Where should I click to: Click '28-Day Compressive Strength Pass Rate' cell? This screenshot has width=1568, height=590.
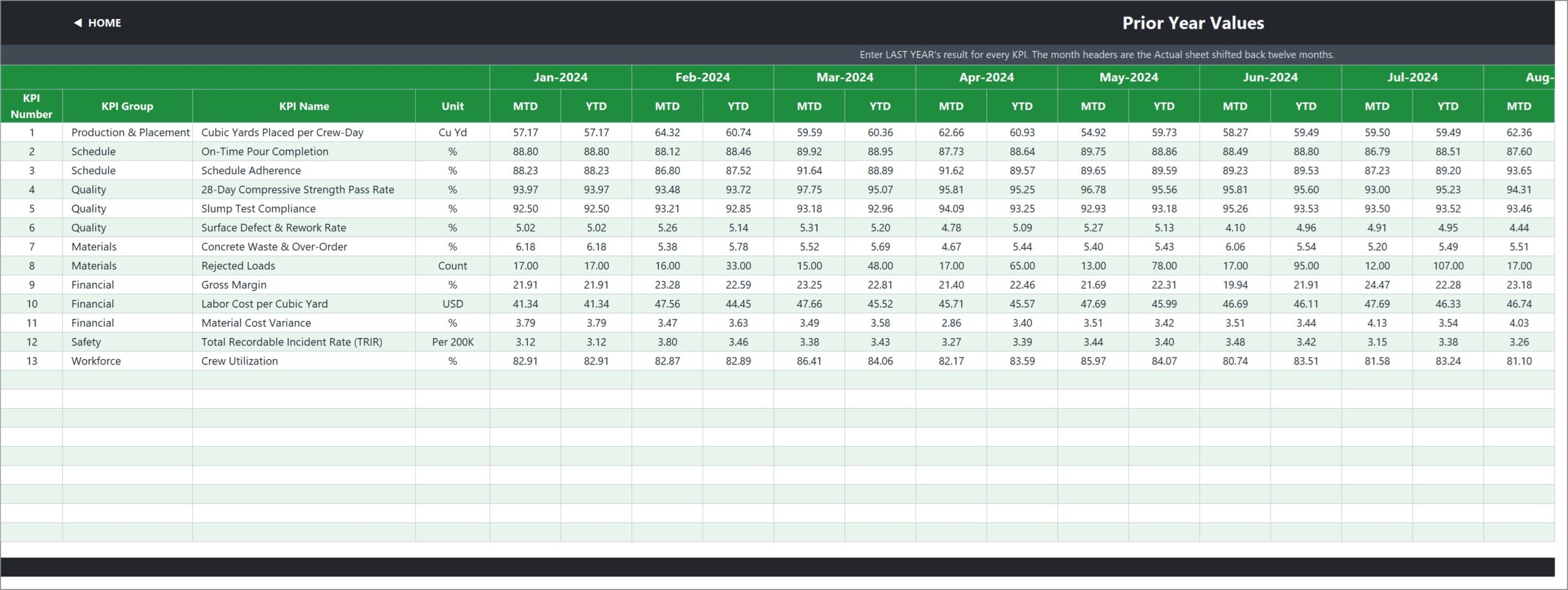pos(304,189)
